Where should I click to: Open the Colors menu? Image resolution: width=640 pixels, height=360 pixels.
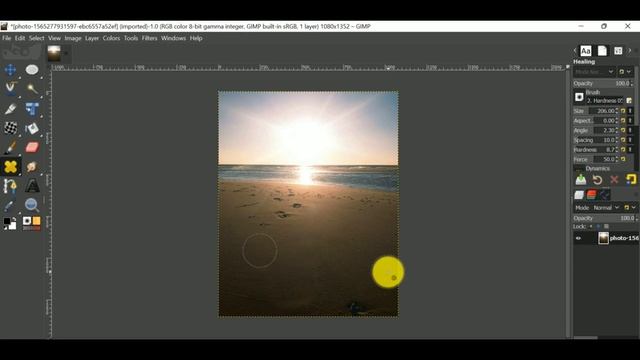click(111, 38)
